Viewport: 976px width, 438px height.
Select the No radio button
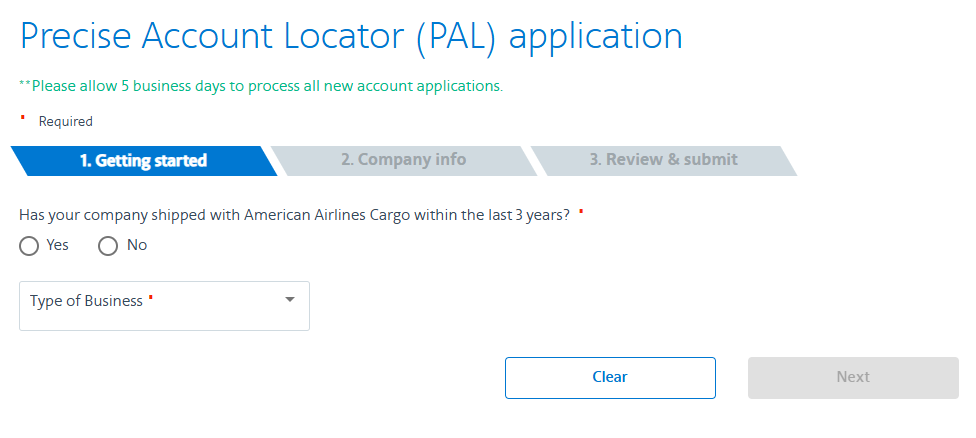pyautogui.click(x=108, y=246)
